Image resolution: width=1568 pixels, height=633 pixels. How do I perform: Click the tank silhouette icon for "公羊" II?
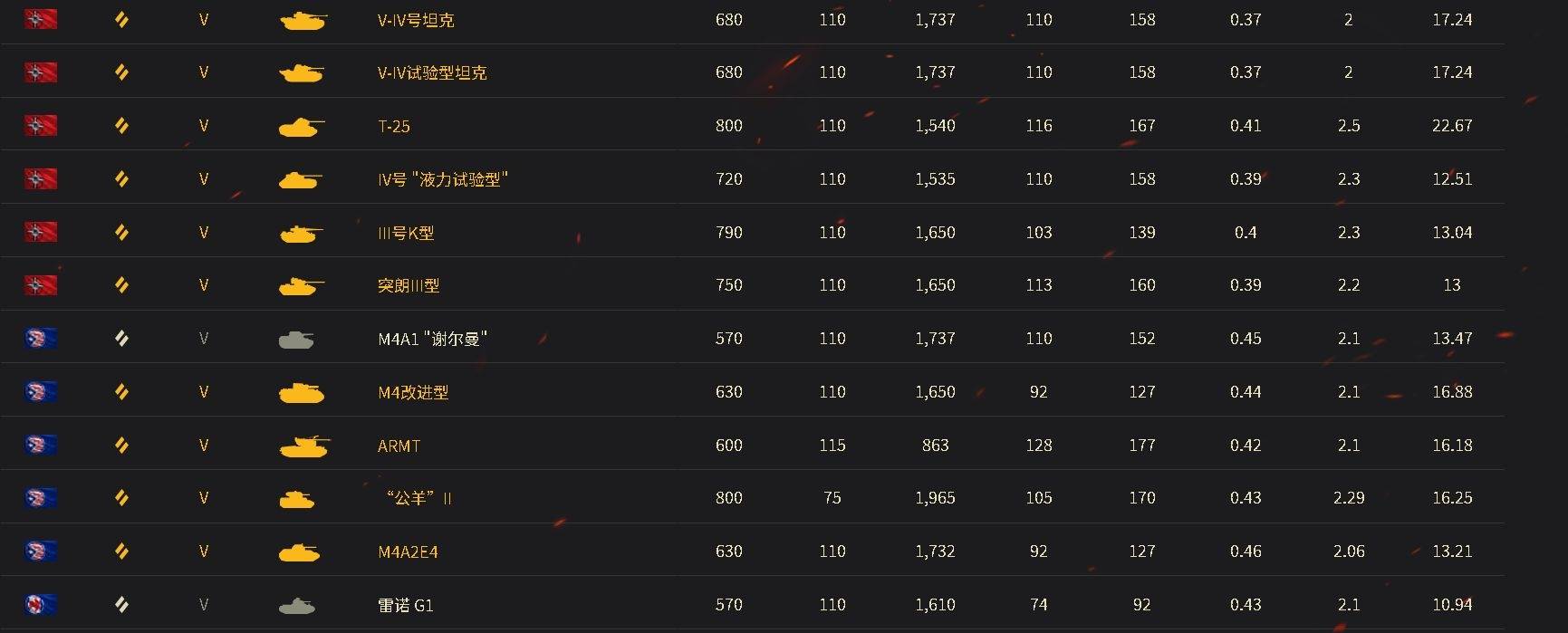pyautogui.click(x=296, y=499)
